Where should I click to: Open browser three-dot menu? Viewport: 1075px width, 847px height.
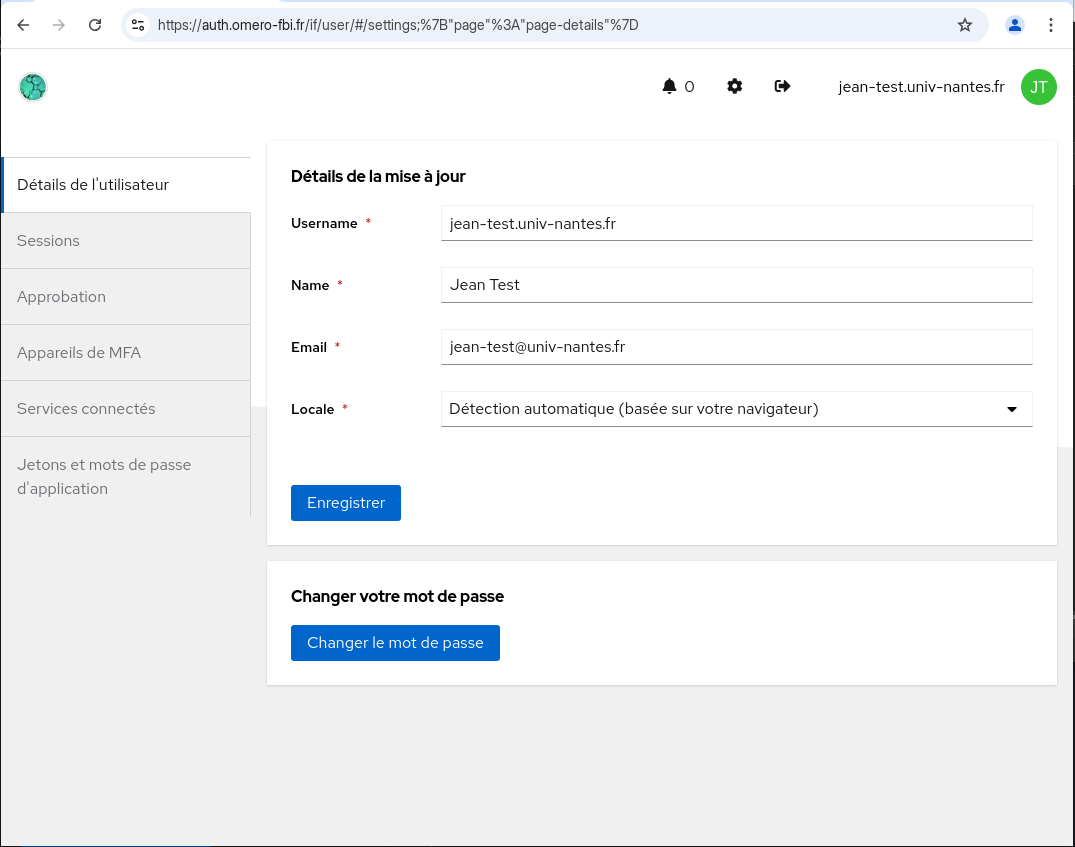tap(1050, 25)
